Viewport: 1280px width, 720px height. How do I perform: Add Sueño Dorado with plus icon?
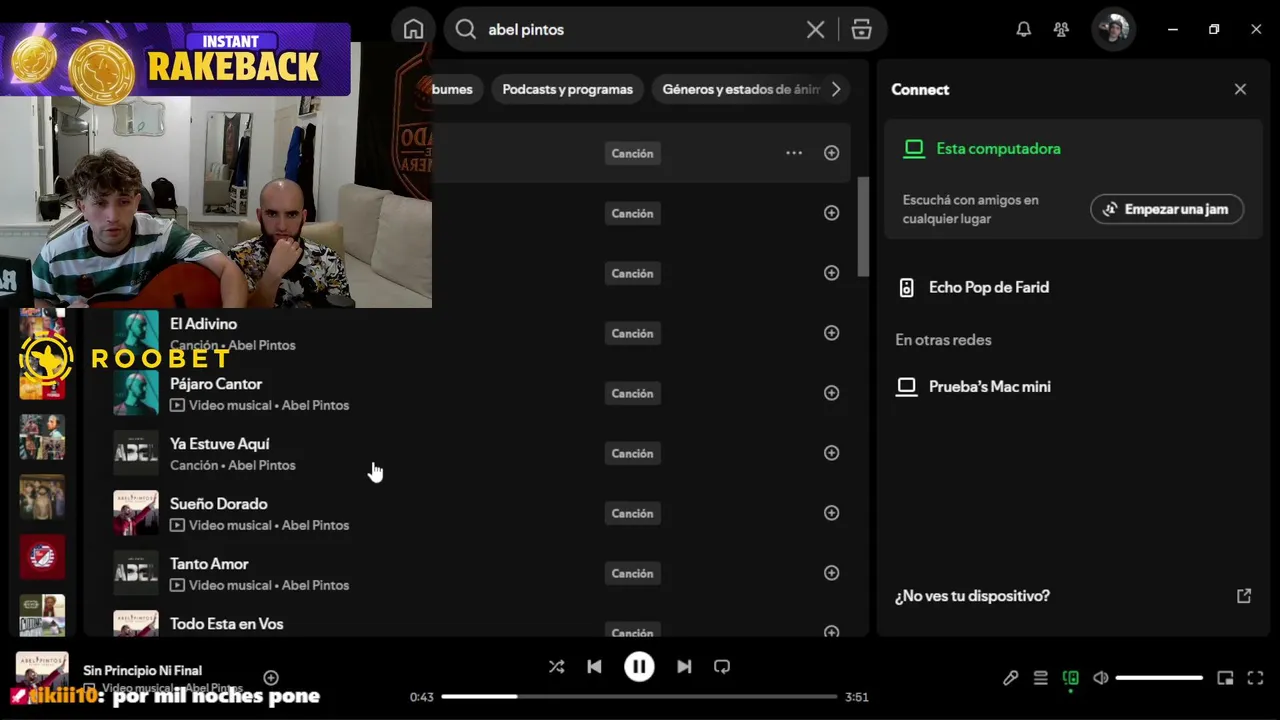coord(831,513)
